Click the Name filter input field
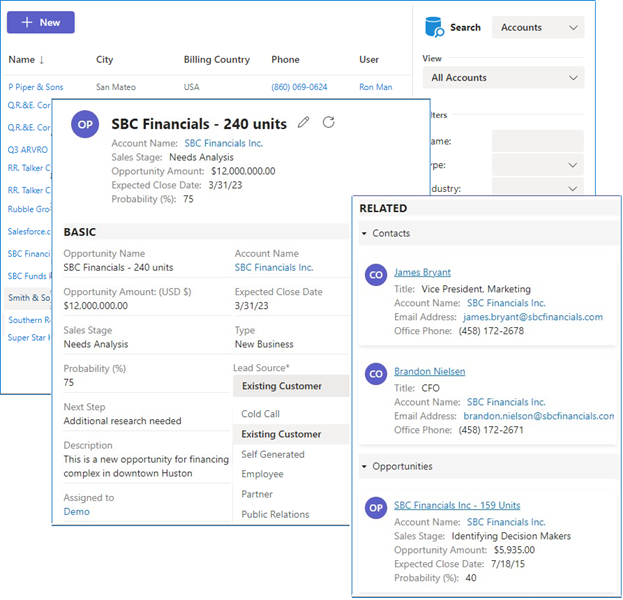Image resolution: width=623 pixels, height=600 pixels. [537, 141]
